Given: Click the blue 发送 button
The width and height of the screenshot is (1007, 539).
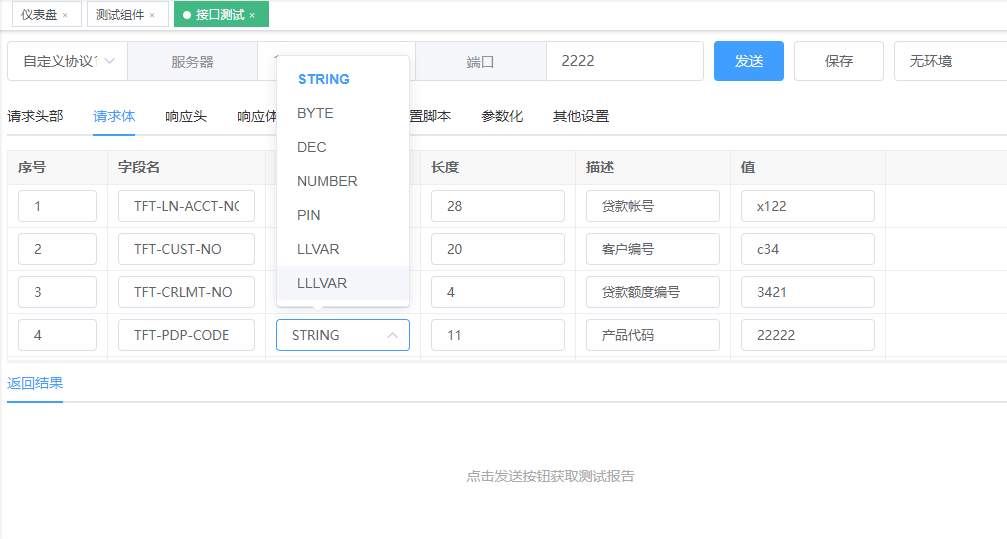Looking at the screenshot, I should point(748,61).
